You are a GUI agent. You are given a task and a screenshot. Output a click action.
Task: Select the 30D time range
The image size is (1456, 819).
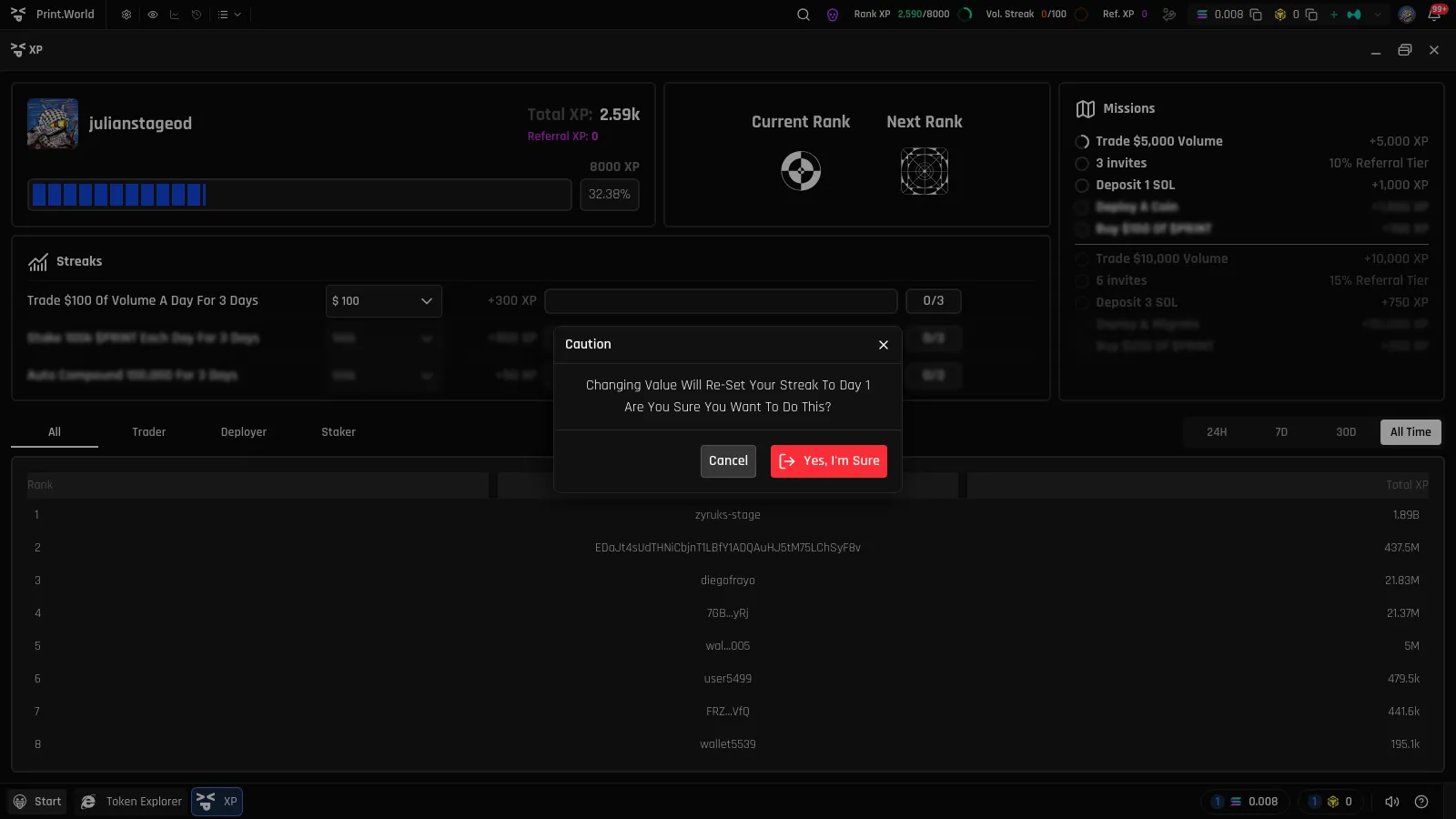pyautogui.click(x=1346, y=432)
